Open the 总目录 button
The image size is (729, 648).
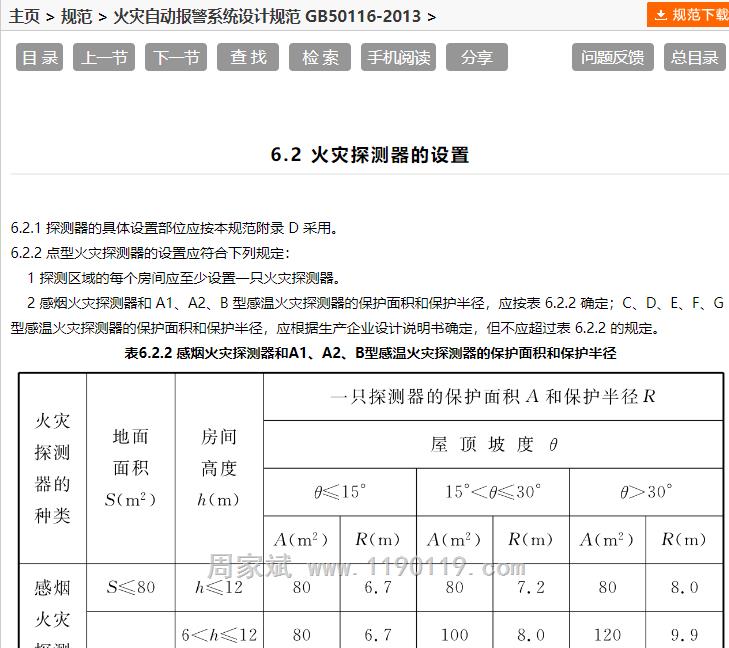[695, 57]
